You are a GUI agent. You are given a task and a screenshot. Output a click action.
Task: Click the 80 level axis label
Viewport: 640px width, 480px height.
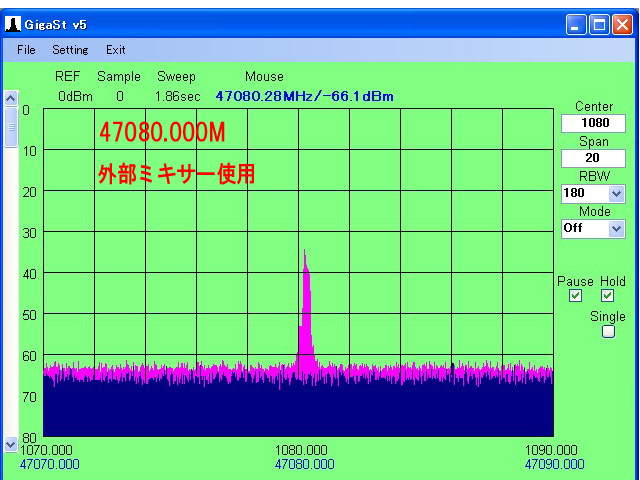point(29,438)
